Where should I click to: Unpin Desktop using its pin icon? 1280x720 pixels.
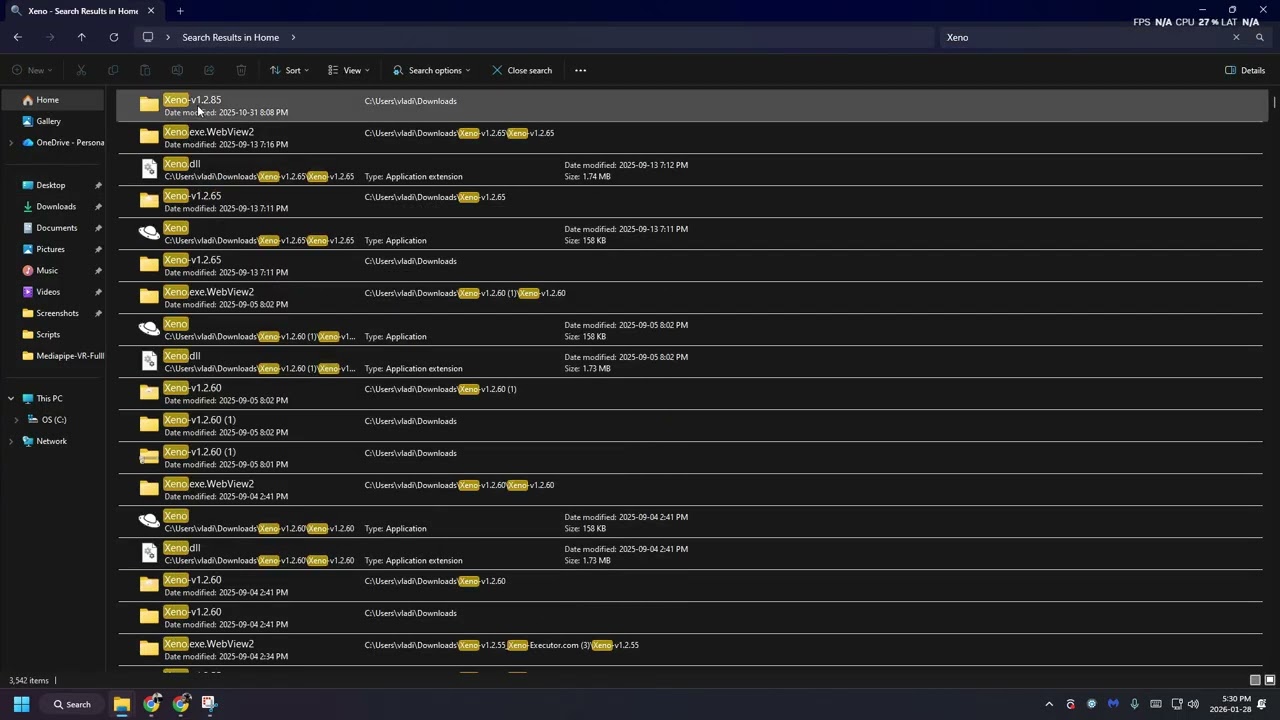tap(98, 185)
